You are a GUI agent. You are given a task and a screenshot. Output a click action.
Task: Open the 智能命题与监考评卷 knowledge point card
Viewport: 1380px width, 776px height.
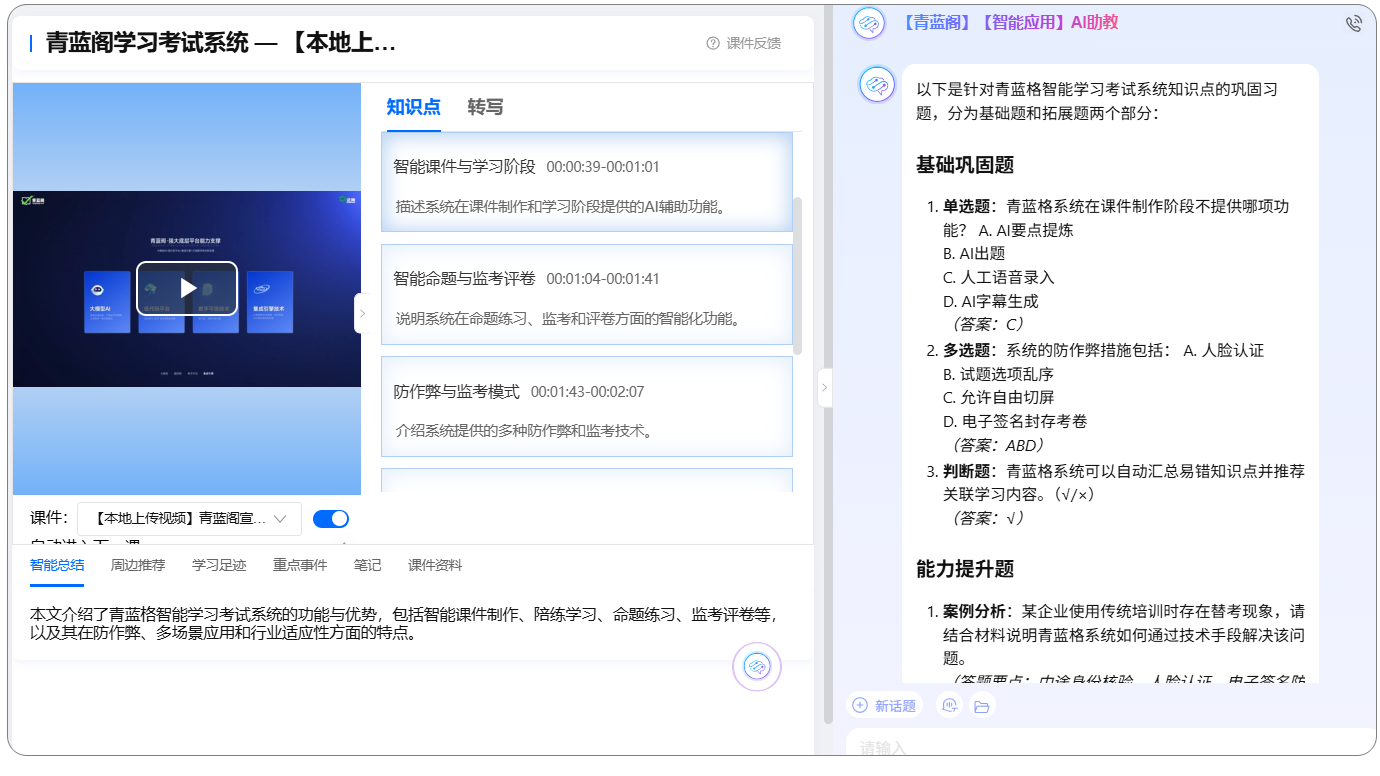(x=587, y=295)
